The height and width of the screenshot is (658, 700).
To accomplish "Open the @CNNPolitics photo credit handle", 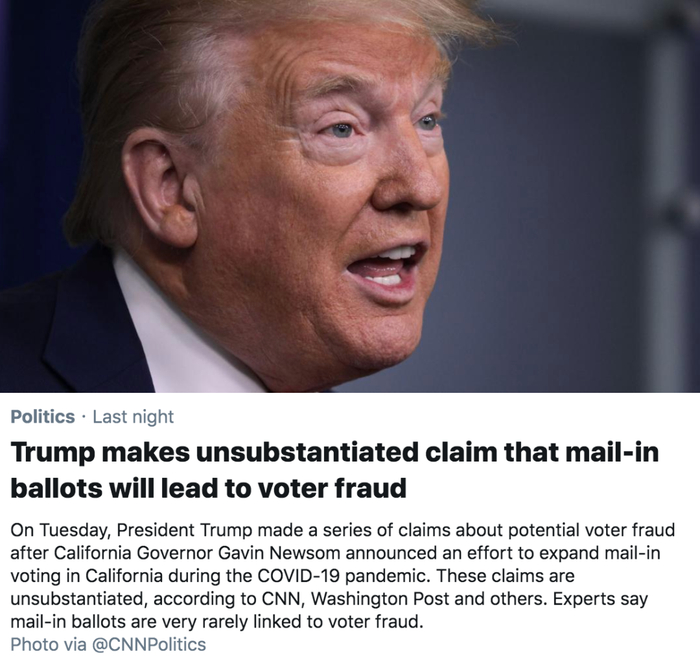I will tap(149, 644).
